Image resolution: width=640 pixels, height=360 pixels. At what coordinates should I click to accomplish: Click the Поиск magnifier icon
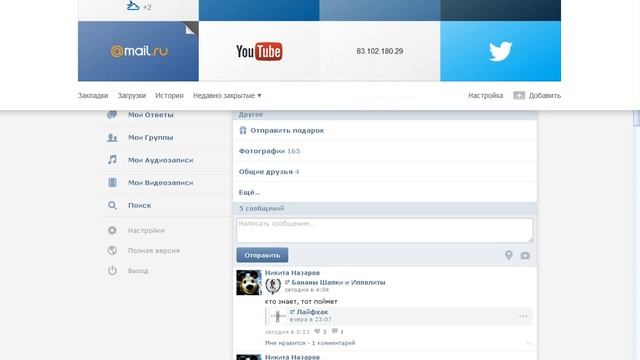click(112, 205)
